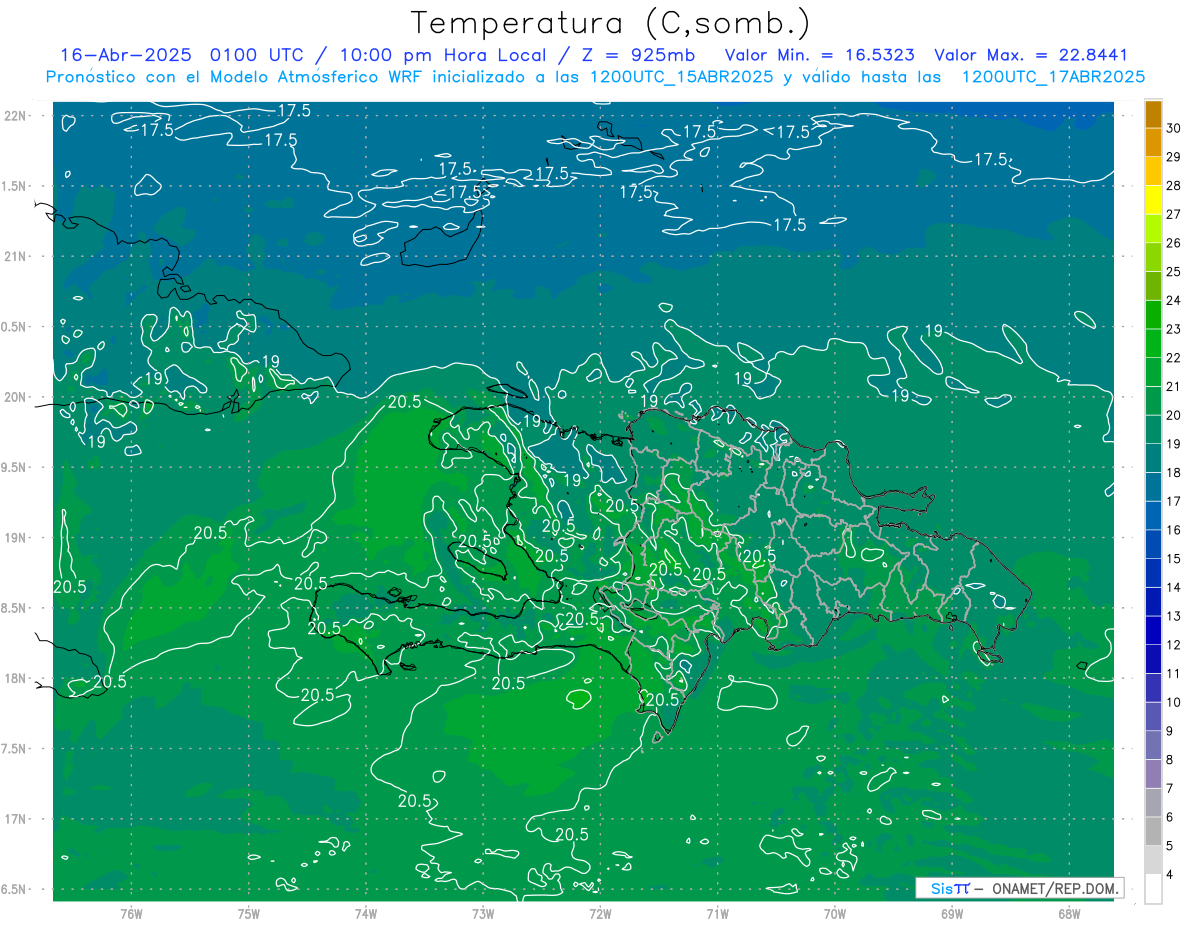Click the orange-brown swatch topping the color scale
This screenshot has height=927, width=1200.
[x=1153, y=115]
